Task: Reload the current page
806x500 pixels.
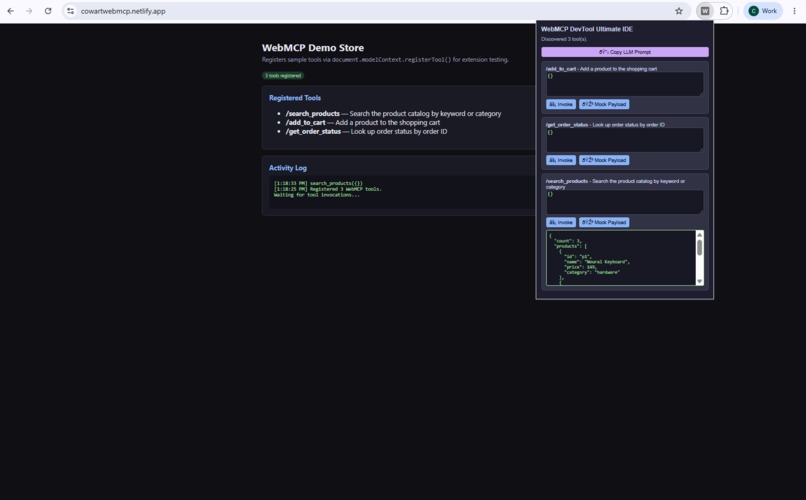Action: coord(48,11)
